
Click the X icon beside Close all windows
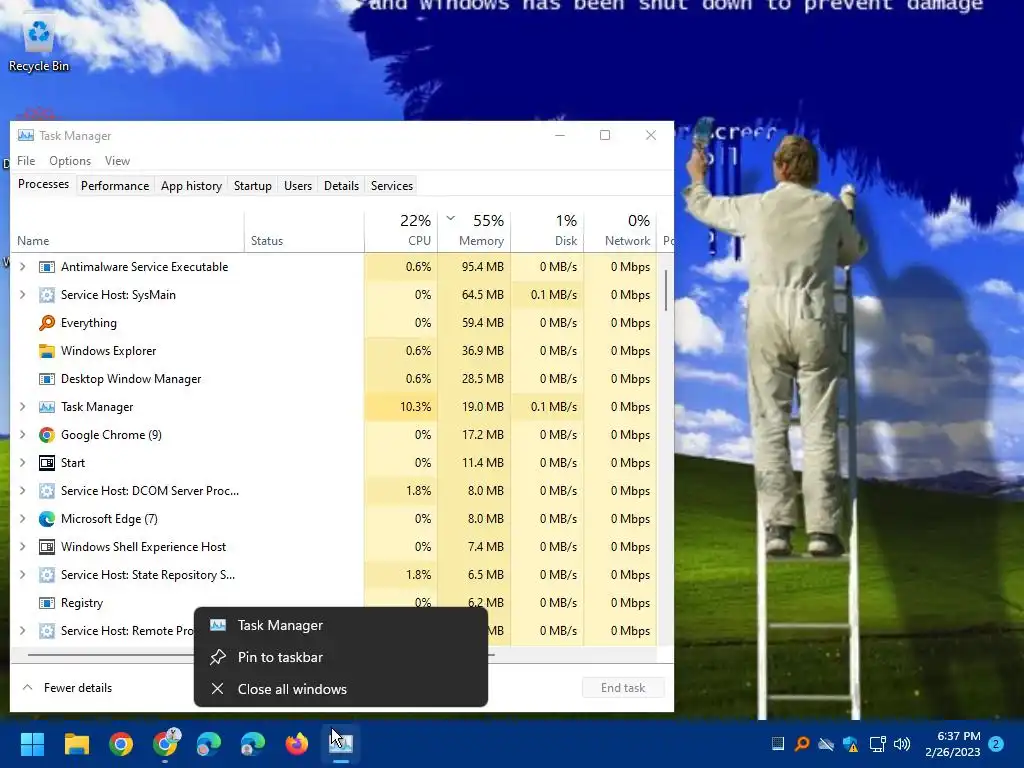pos(217,689)
